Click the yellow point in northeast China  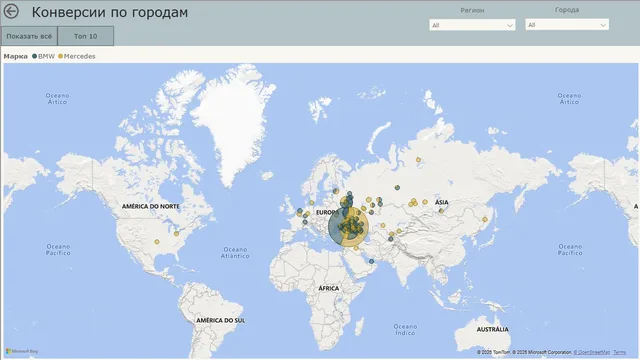[485, 220]
